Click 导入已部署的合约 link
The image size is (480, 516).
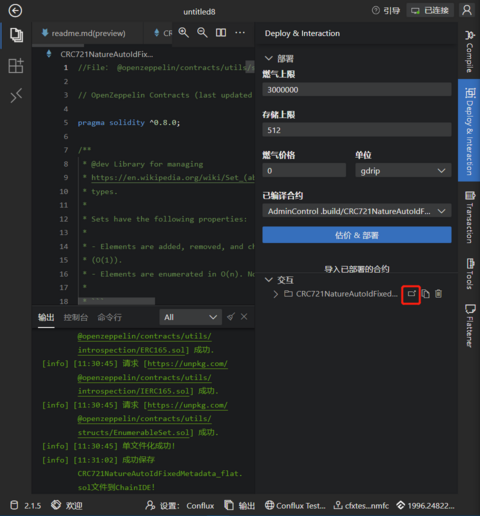(357, 269)
